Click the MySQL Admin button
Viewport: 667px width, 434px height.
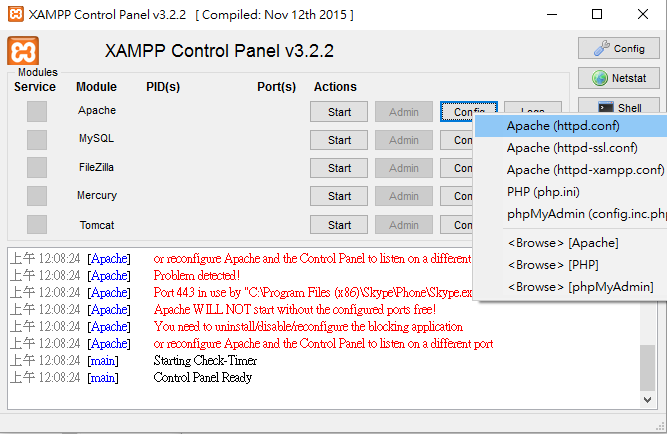[404, 140]
